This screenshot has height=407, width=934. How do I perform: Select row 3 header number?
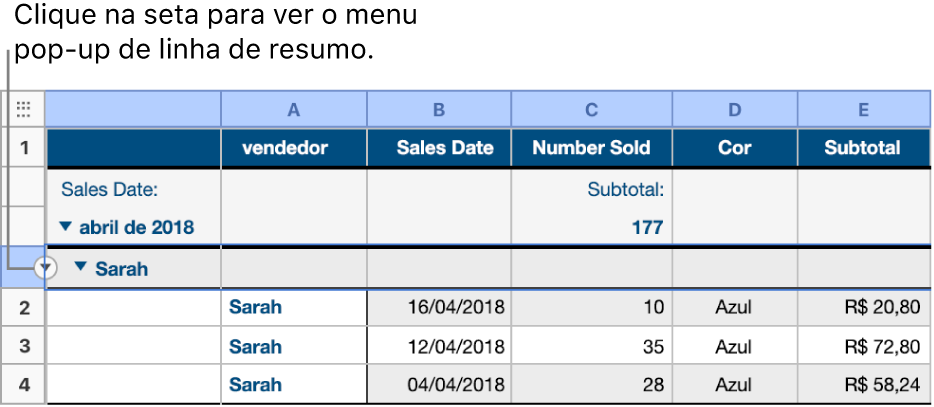pyautogui.click(x=24, y=346)
